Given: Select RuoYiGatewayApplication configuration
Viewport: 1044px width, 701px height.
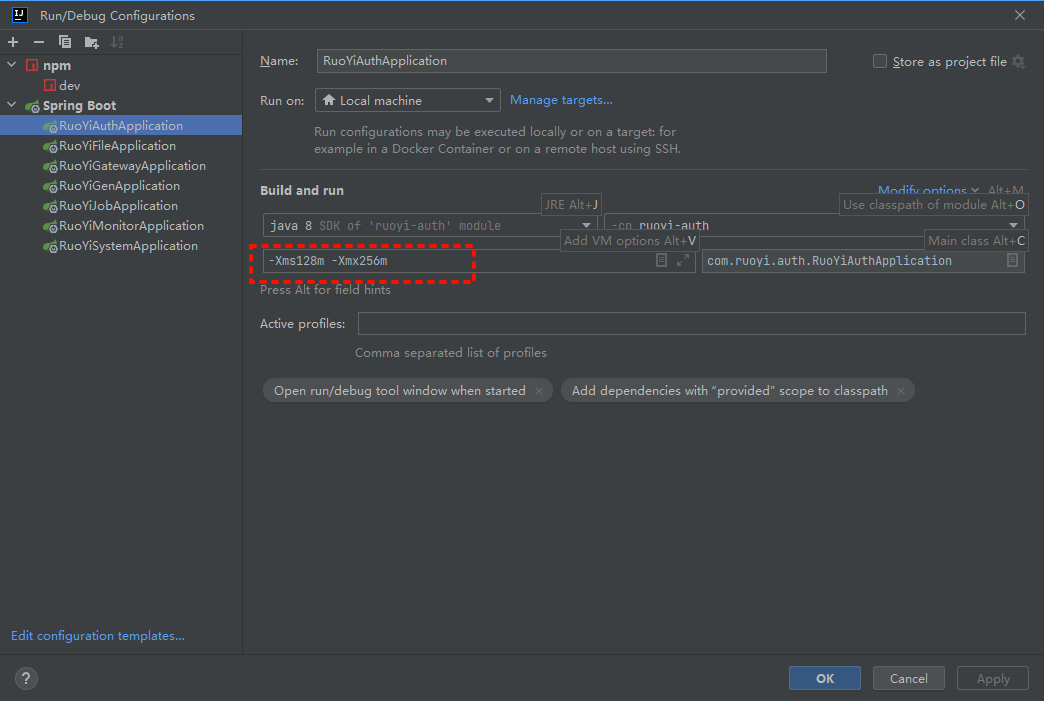Looking at the screenshot, I should [x=132, y=165].
